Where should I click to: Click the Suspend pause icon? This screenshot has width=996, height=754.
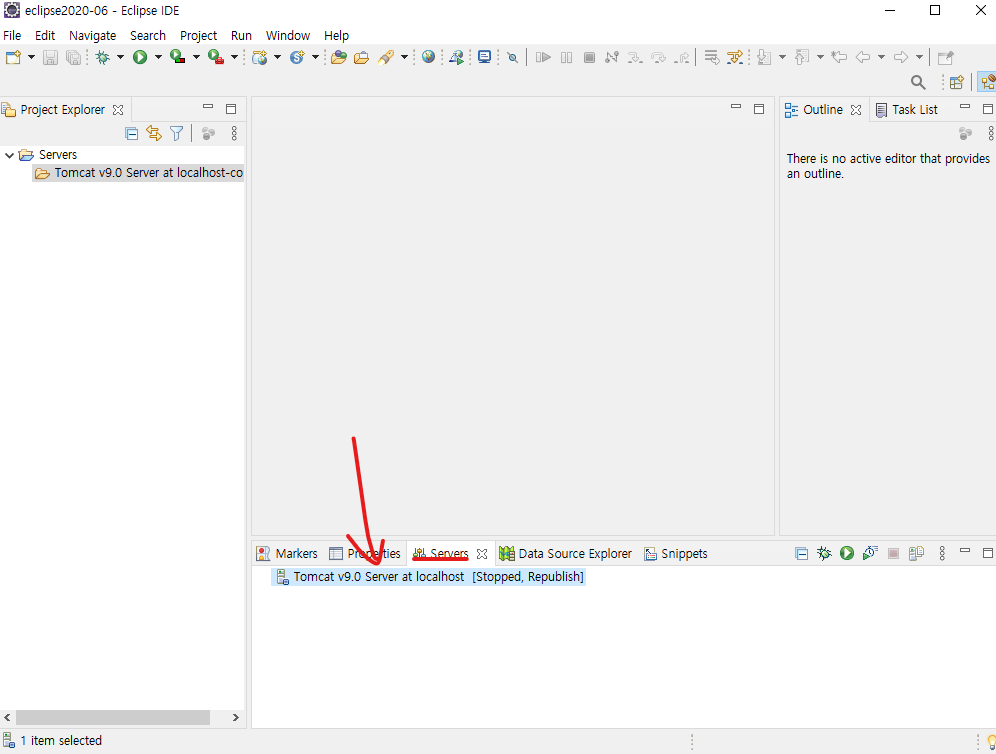(566, 57)
